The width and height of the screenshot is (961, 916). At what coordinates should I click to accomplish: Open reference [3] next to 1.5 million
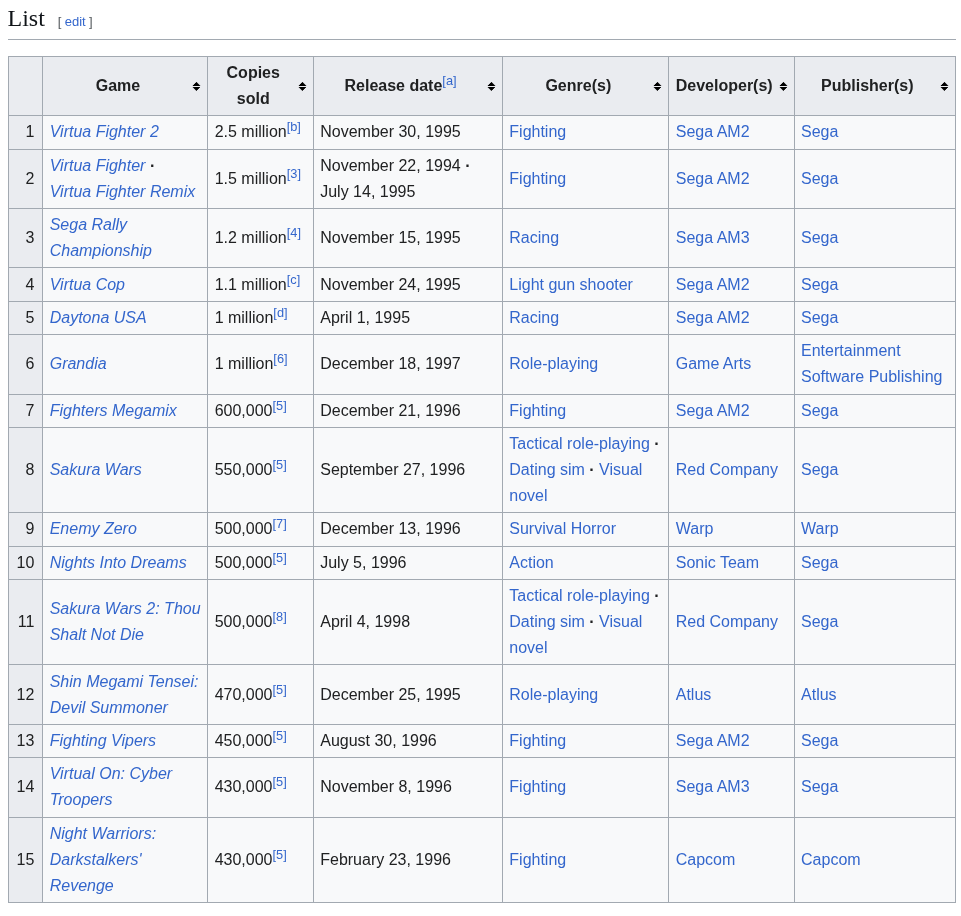tap(294, 174)
